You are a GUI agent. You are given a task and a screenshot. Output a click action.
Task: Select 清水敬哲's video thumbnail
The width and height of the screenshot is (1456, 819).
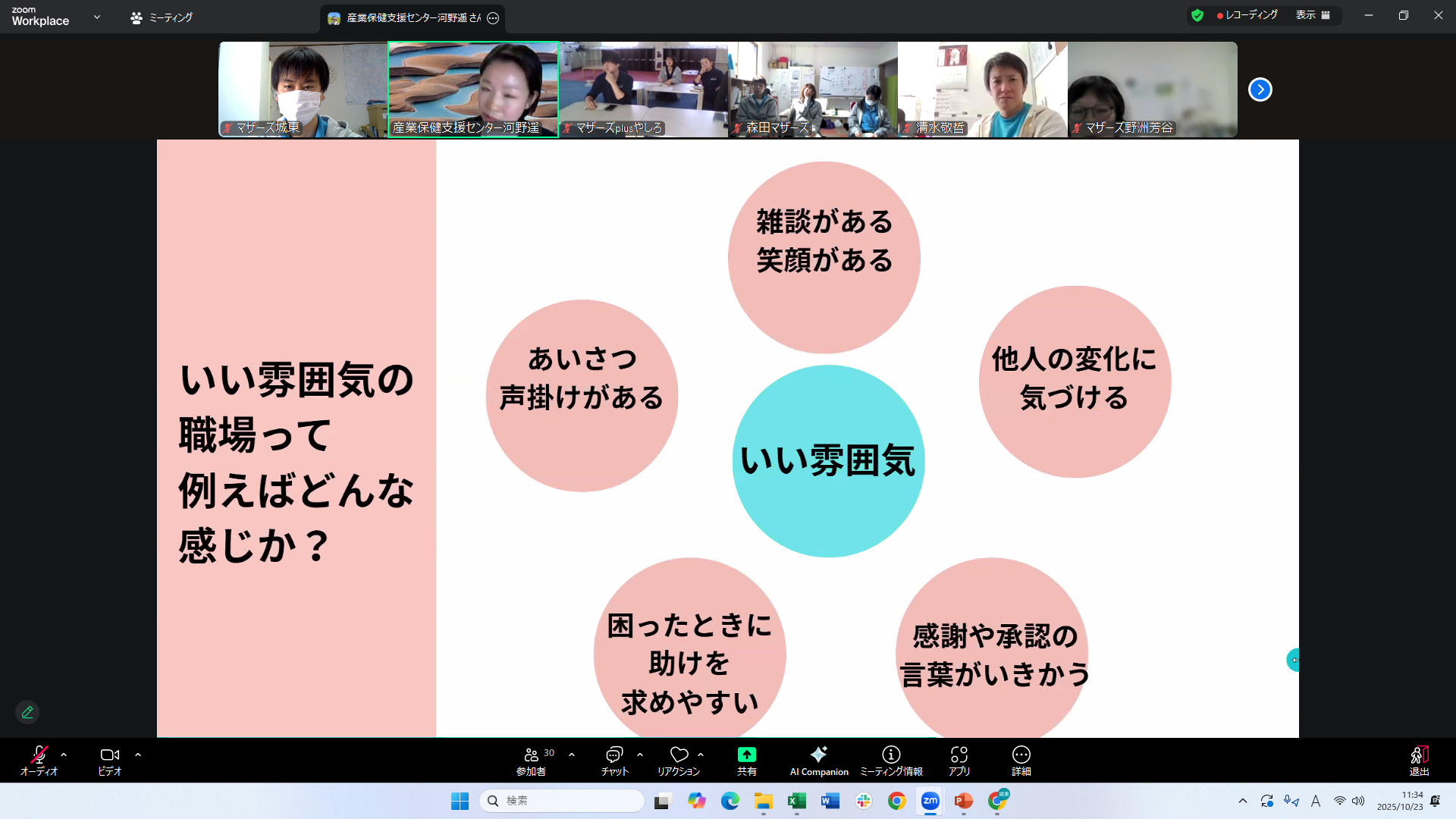tap(982, 89)
